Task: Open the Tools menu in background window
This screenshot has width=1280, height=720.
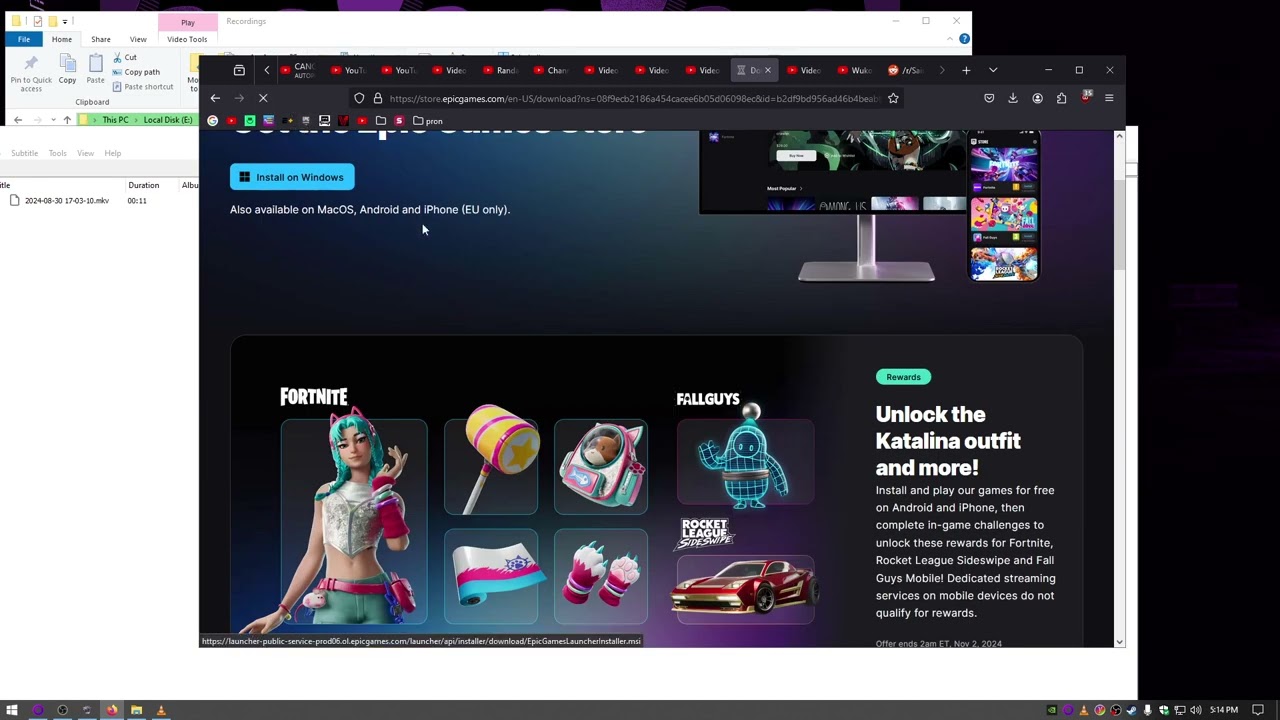Action: (x=58, y=153)
